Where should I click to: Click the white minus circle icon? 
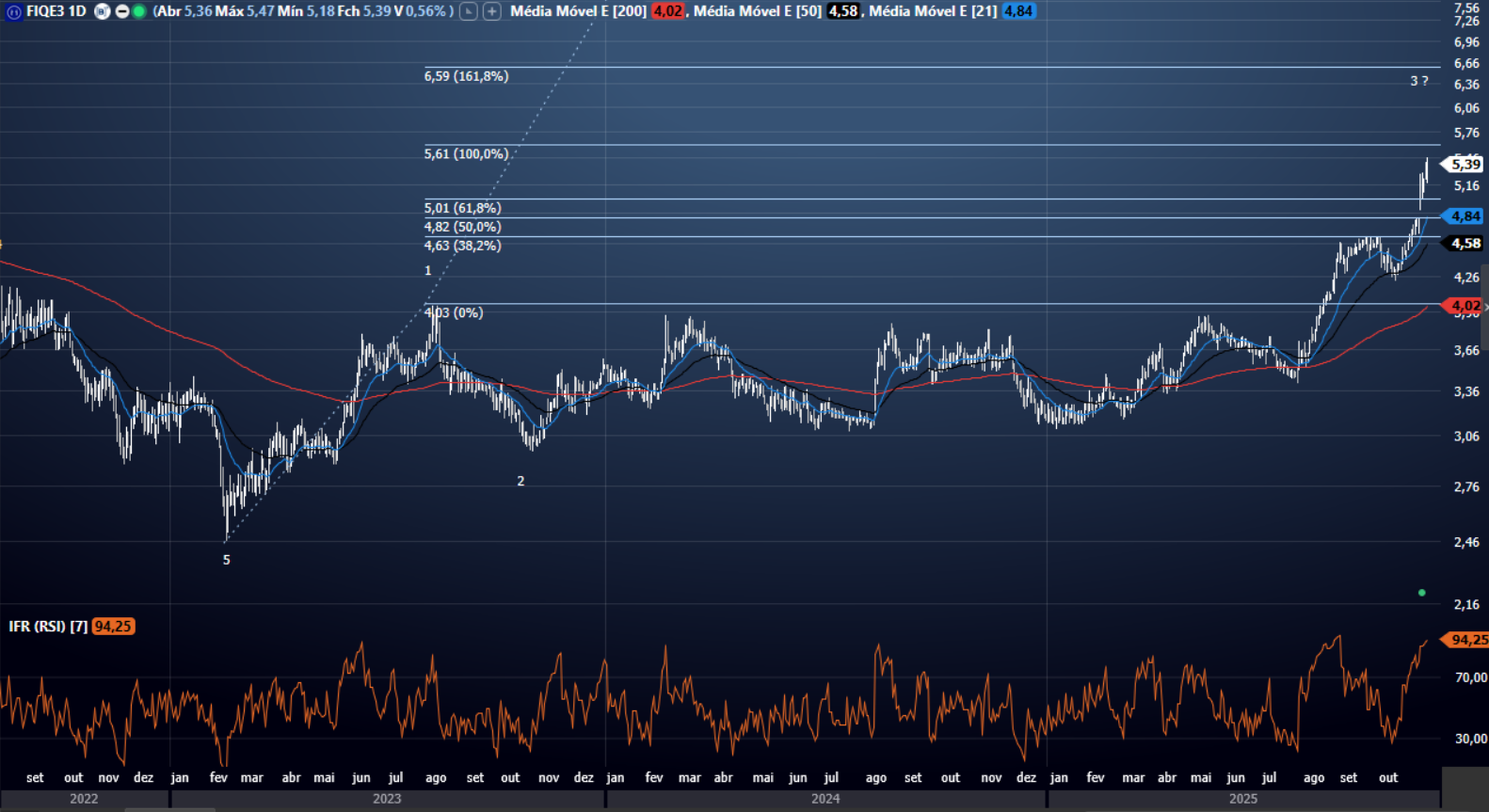pos(121,11)
